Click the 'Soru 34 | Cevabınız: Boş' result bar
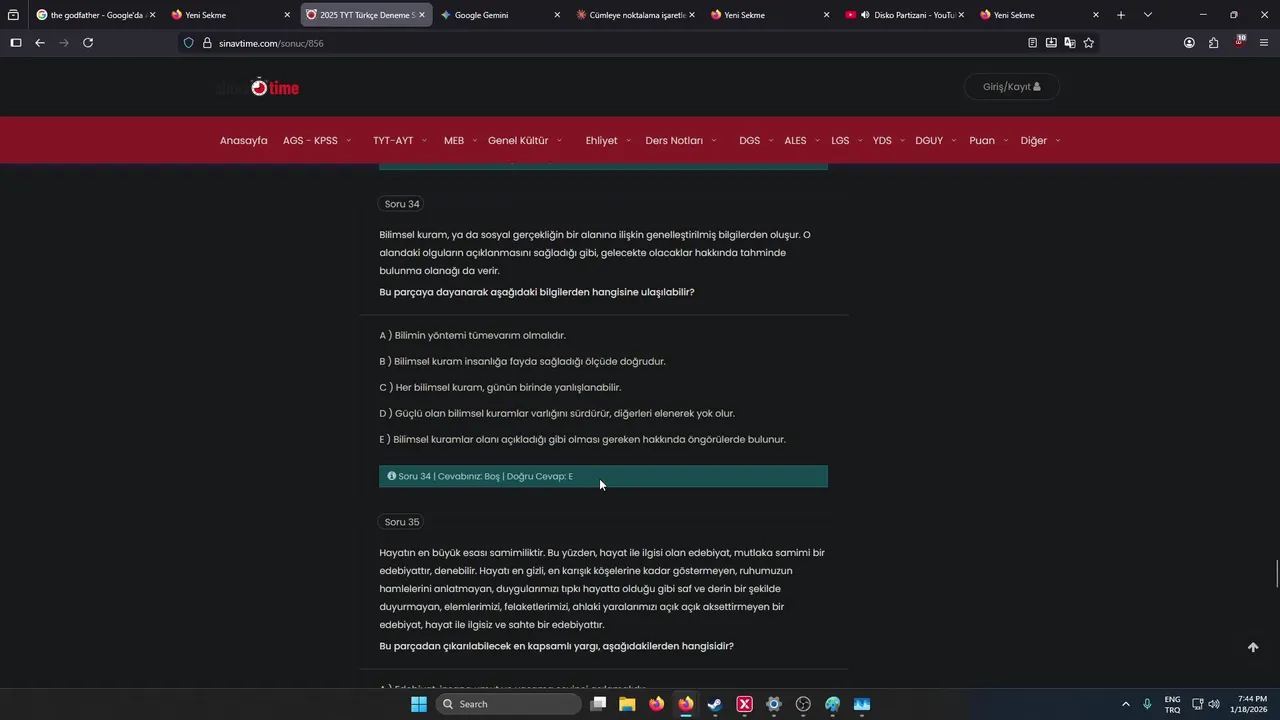 [x=603, y=477]
